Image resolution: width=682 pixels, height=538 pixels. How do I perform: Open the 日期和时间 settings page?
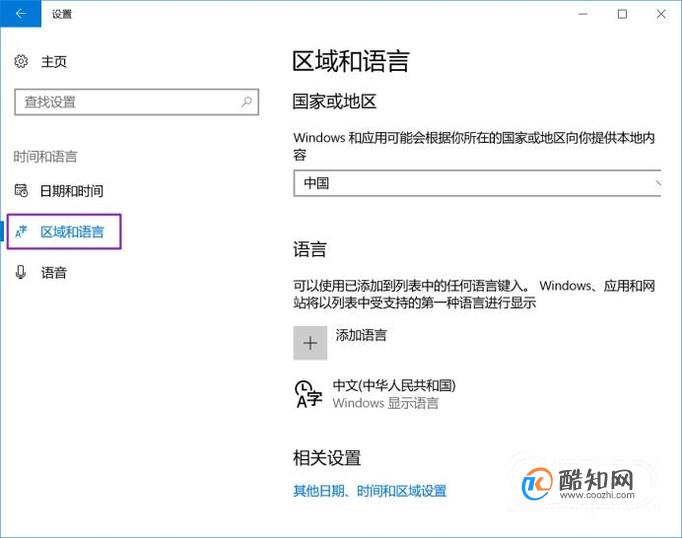[72, 191]
